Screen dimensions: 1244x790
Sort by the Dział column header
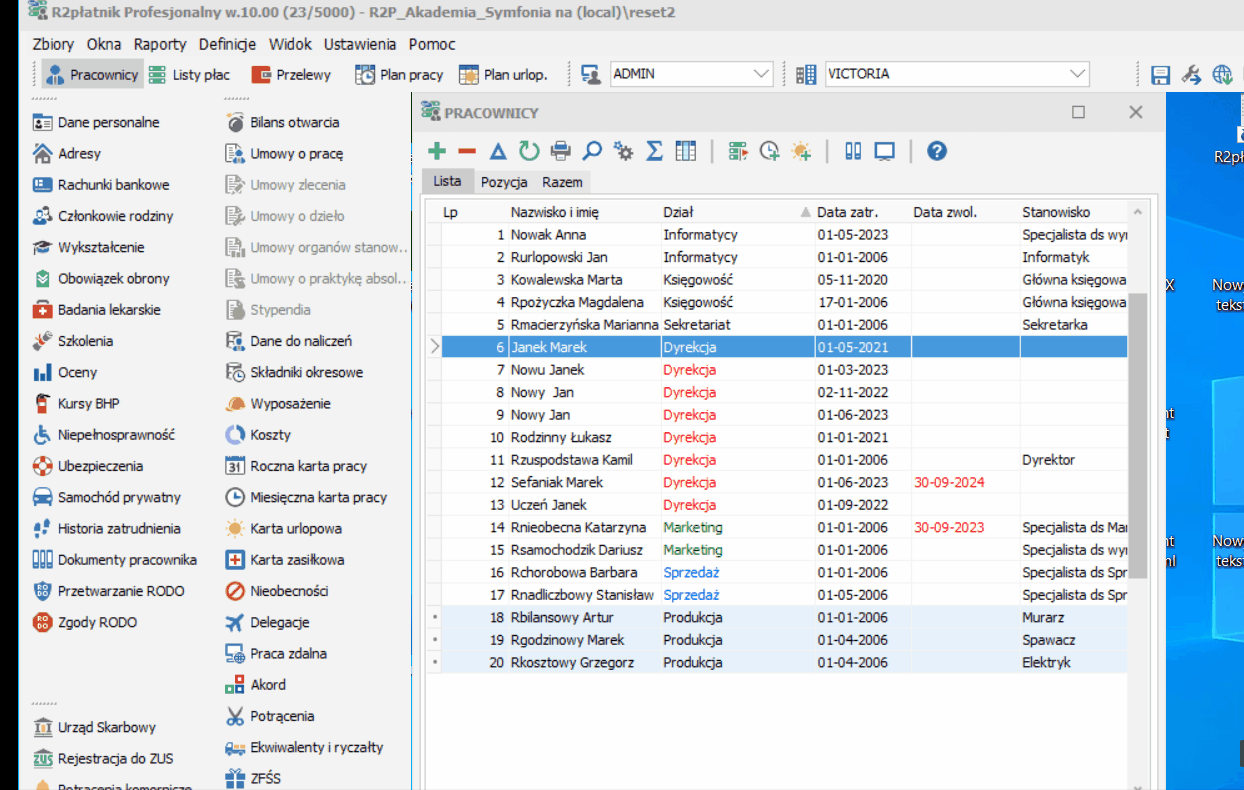point(736,212)
